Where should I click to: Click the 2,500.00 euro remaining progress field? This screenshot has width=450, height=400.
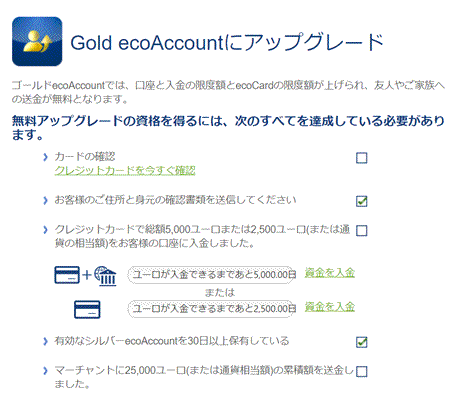click(212, 309)
